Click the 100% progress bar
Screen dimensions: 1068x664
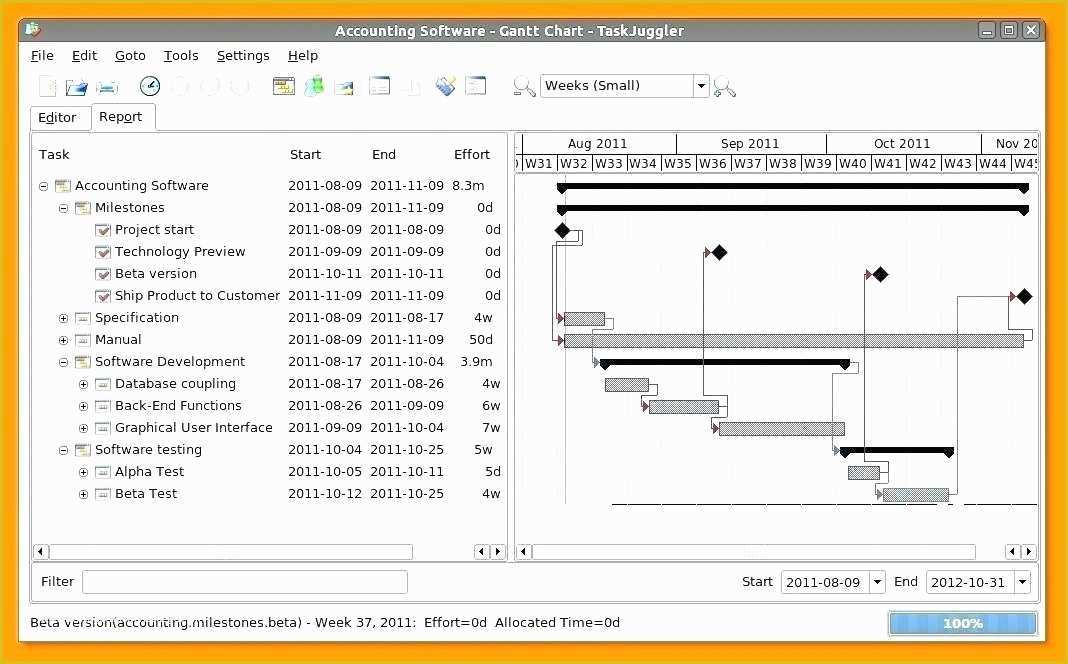pyautogui.click(x=963, y=623)
